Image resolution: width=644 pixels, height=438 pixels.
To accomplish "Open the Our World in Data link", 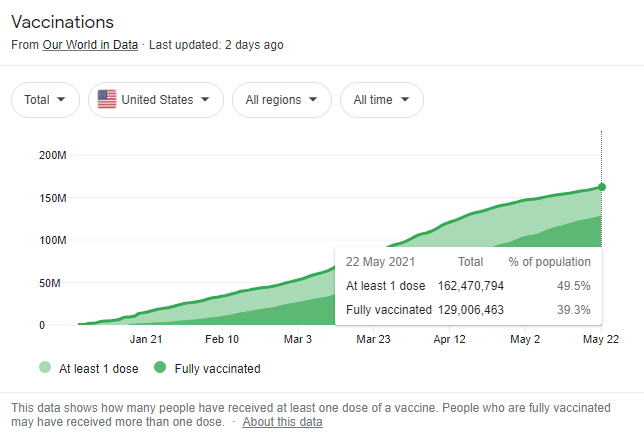I will (x=89, y=45).
